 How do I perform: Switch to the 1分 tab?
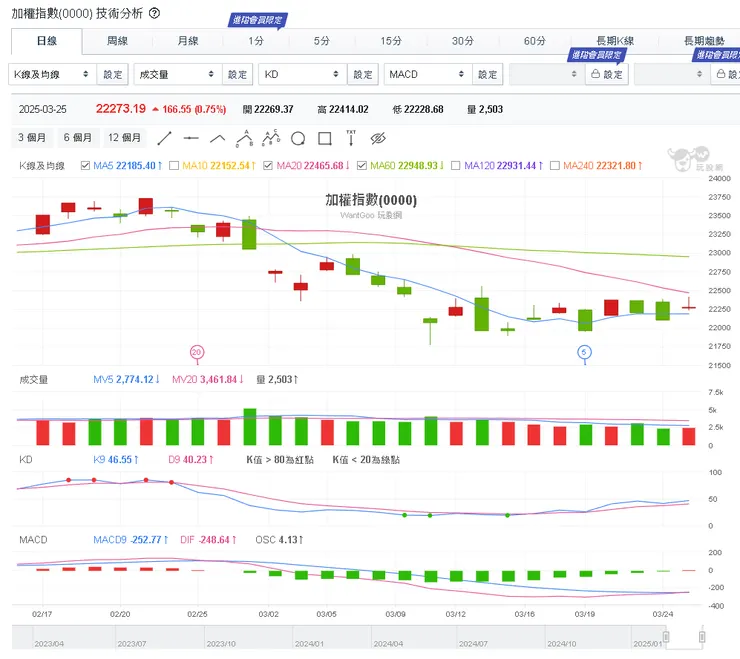[x=256, y=41]
